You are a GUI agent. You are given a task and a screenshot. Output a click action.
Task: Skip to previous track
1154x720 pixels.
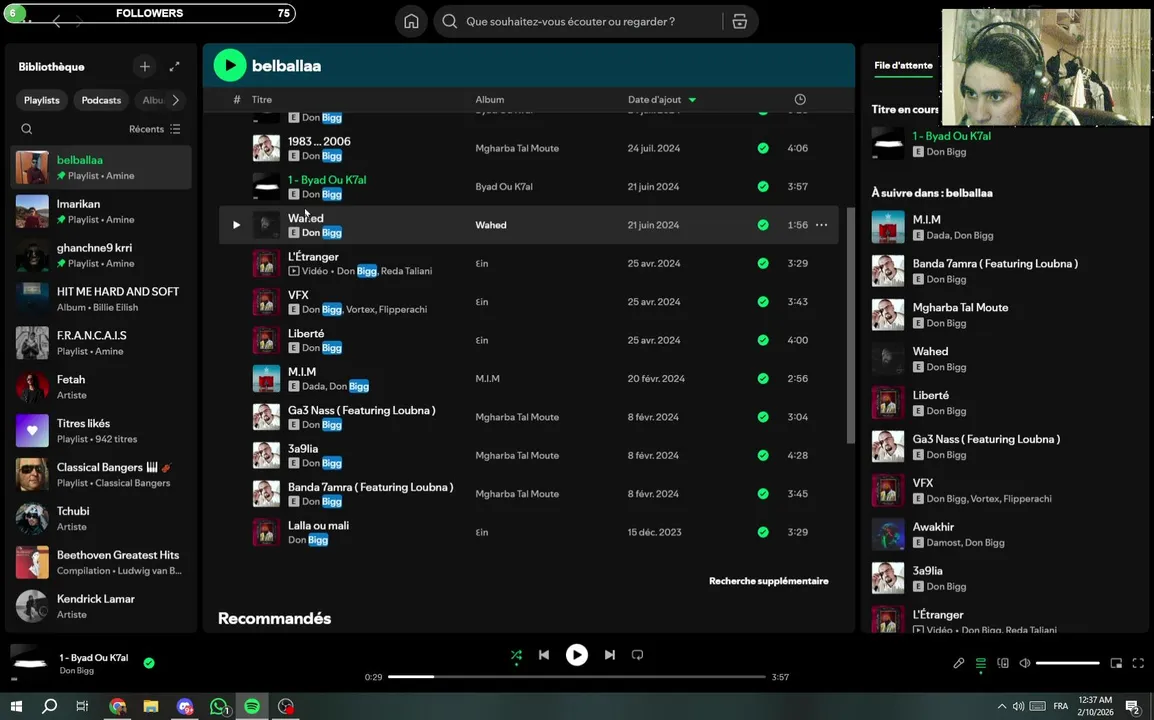pos(544,655)
